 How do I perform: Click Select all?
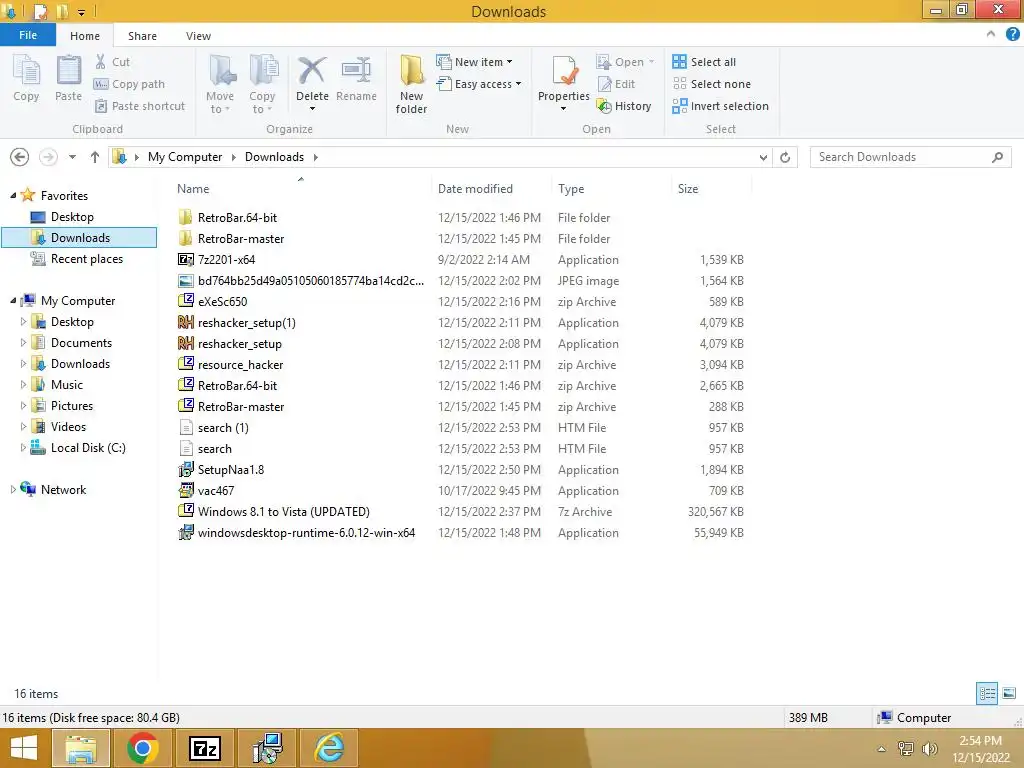coord(704,62)
